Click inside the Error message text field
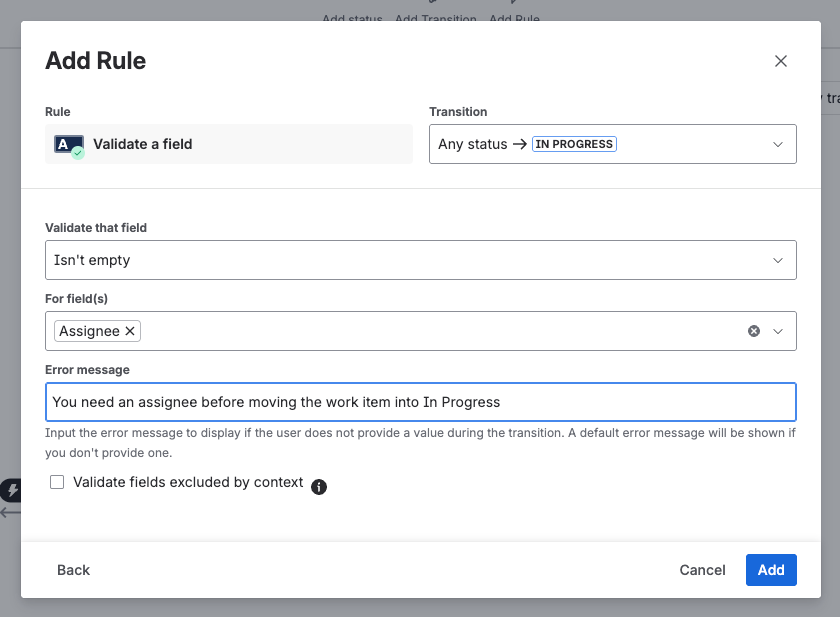Viewport: 840px width, 617px height. pyautogui.click(x=420, y=402)
